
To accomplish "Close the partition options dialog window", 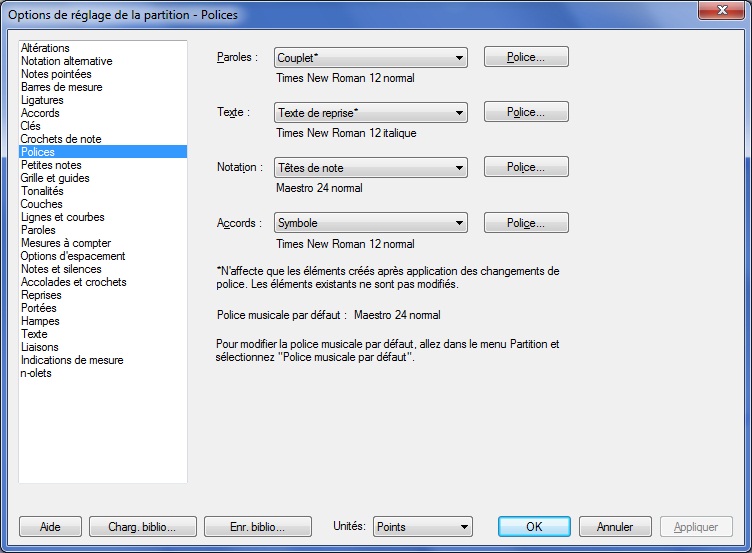I will (713, 11).
